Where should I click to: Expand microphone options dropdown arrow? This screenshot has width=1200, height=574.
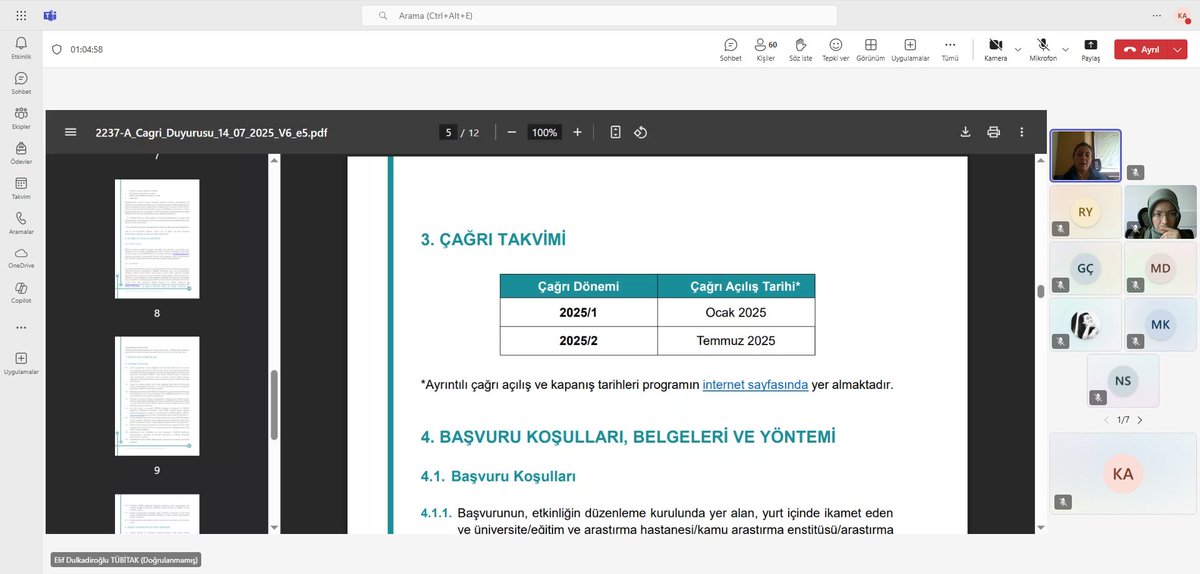click(x=1065, y=48)
